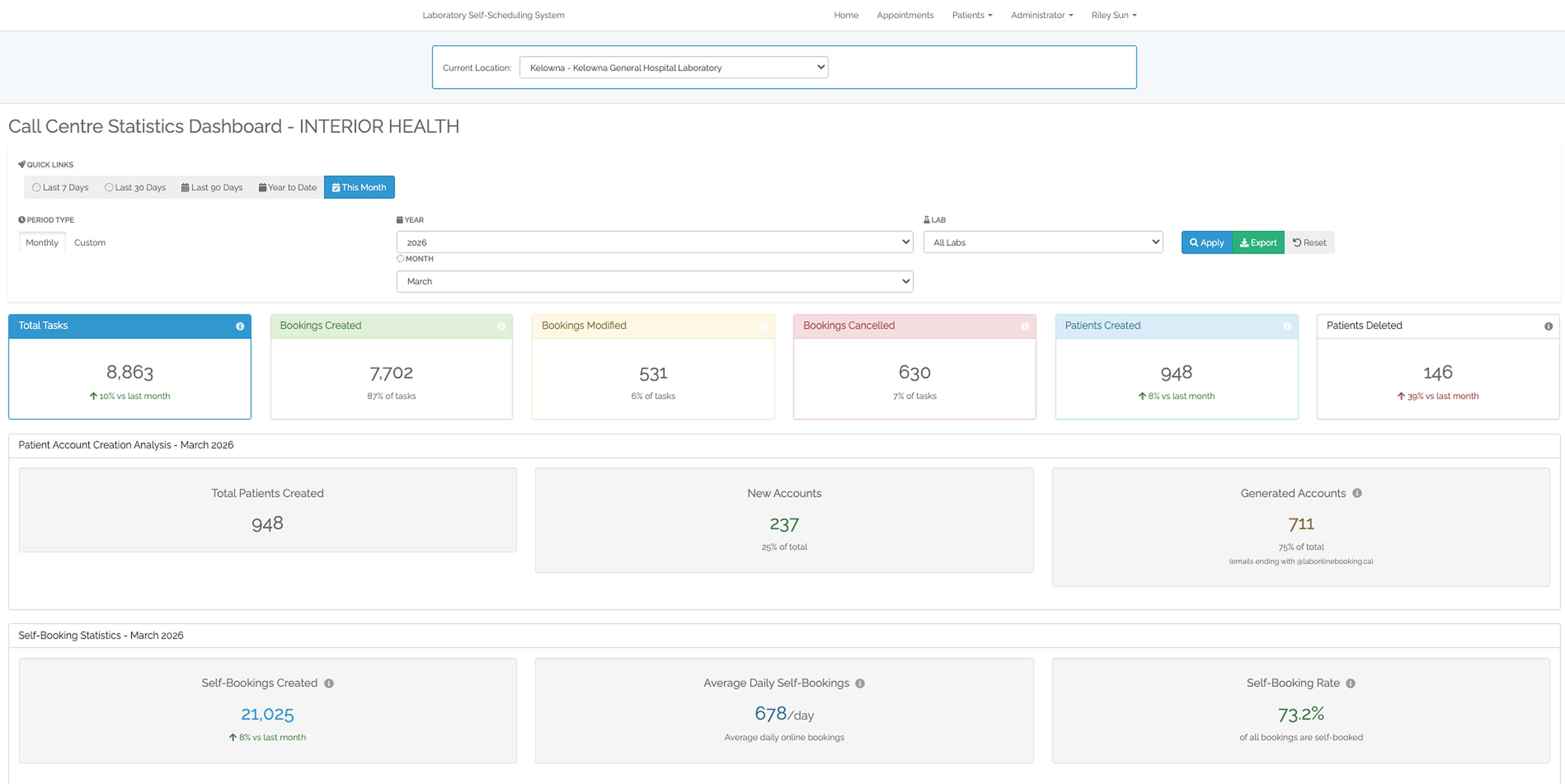This screenshot has height=784, width=1565.
Task: Open the Month dropdown showing March
Action: pyautogui.click(x=654, y=281)
